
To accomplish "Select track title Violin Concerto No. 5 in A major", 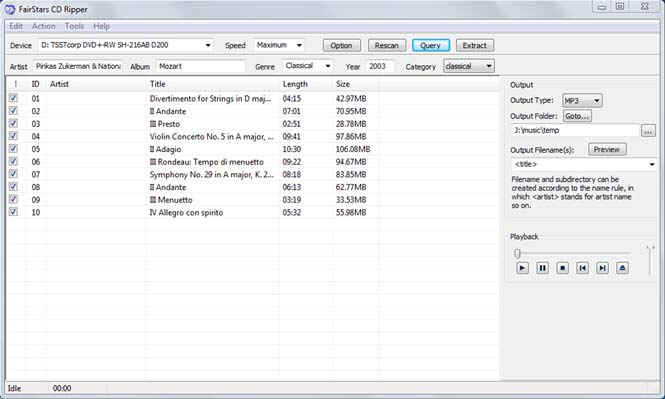I will 212,137.
